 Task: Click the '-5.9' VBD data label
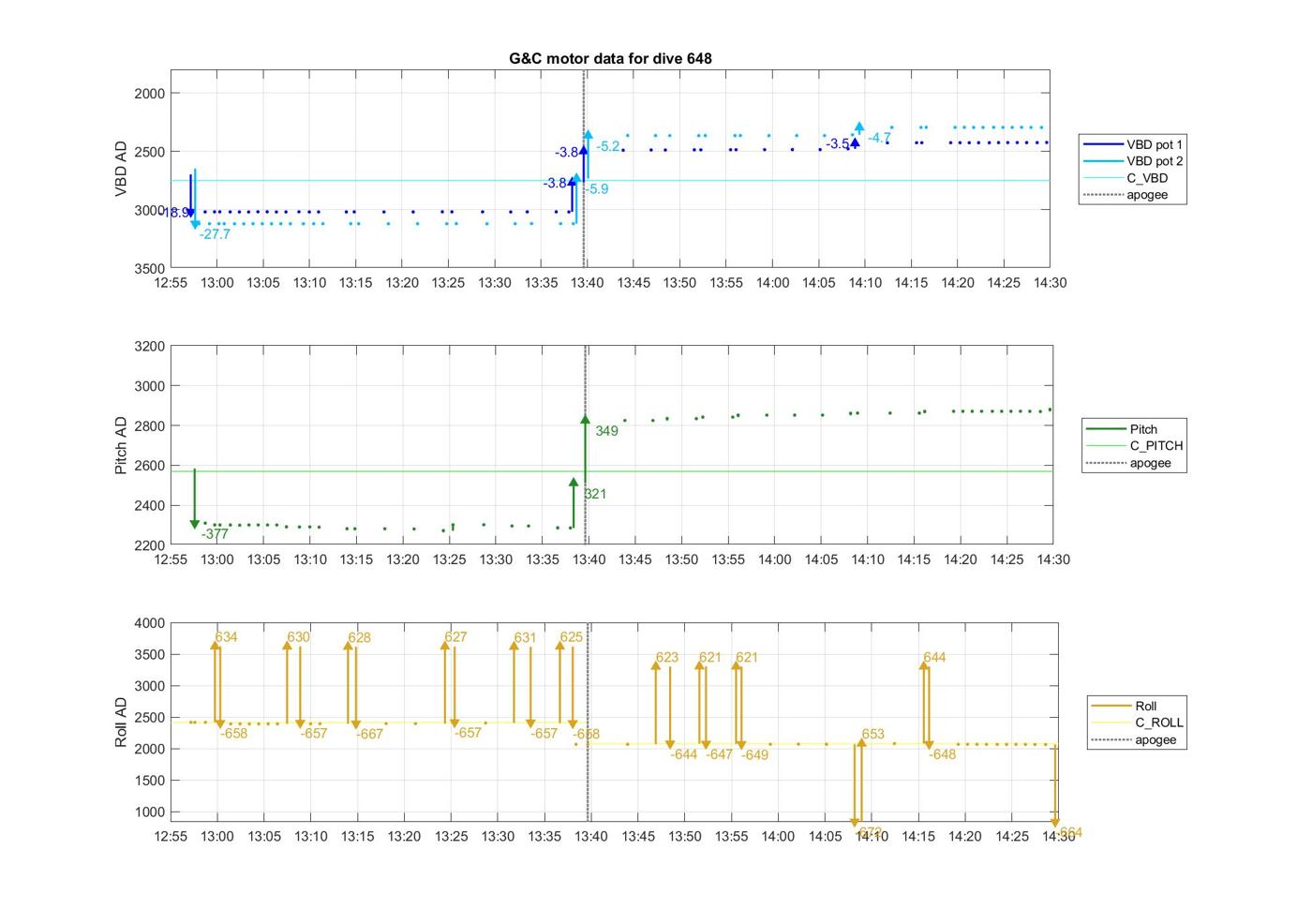595,189
